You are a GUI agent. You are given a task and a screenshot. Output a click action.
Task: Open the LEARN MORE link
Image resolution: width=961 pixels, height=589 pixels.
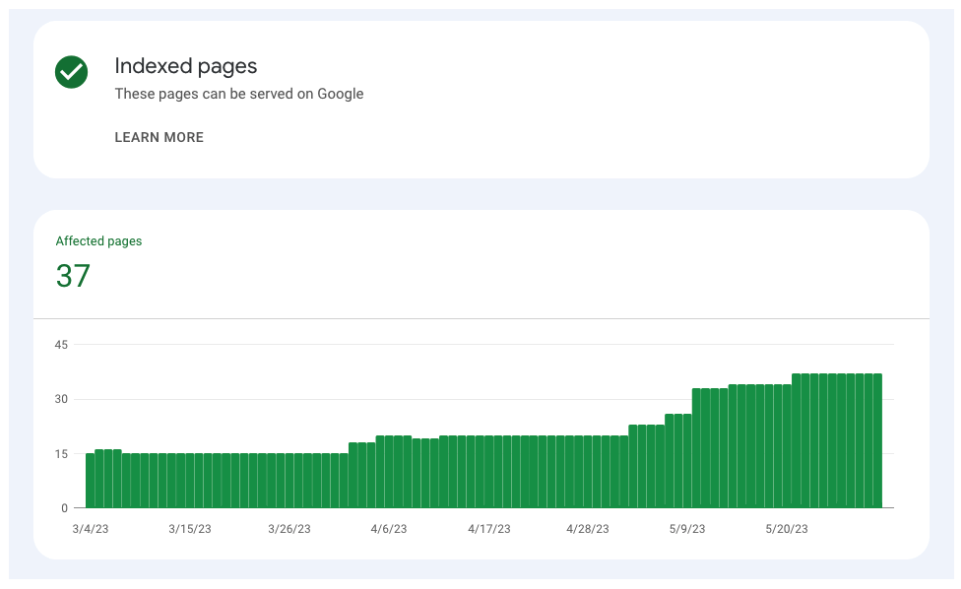coord(159,138)
